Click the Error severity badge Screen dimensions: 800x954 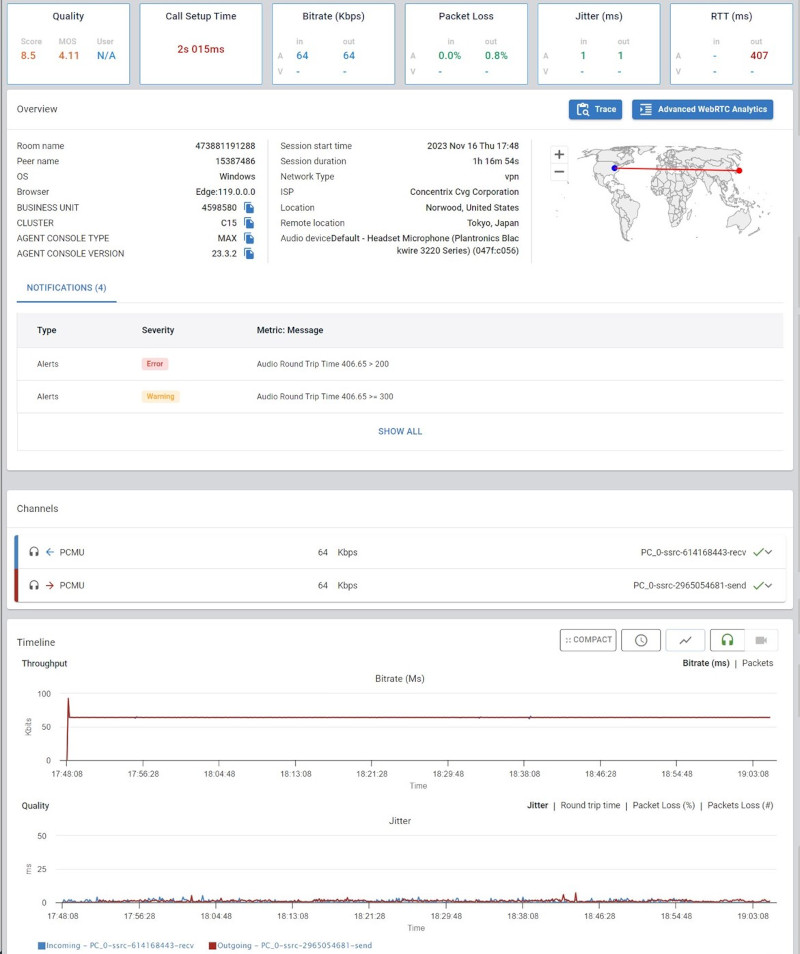(155, 364)
